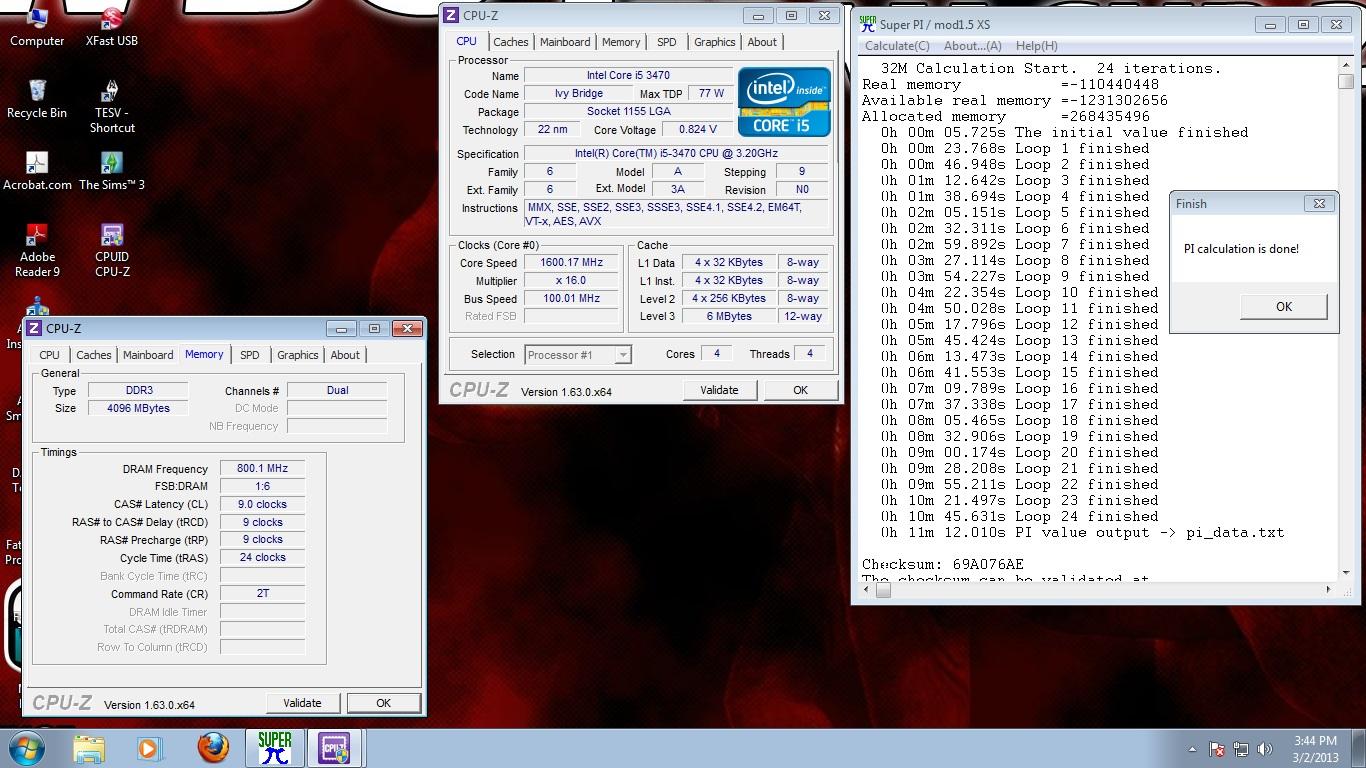This screenshot has width=1366, height=768.
Task: Click the Command Rate 2T value
Action: (x=262, y=593)
